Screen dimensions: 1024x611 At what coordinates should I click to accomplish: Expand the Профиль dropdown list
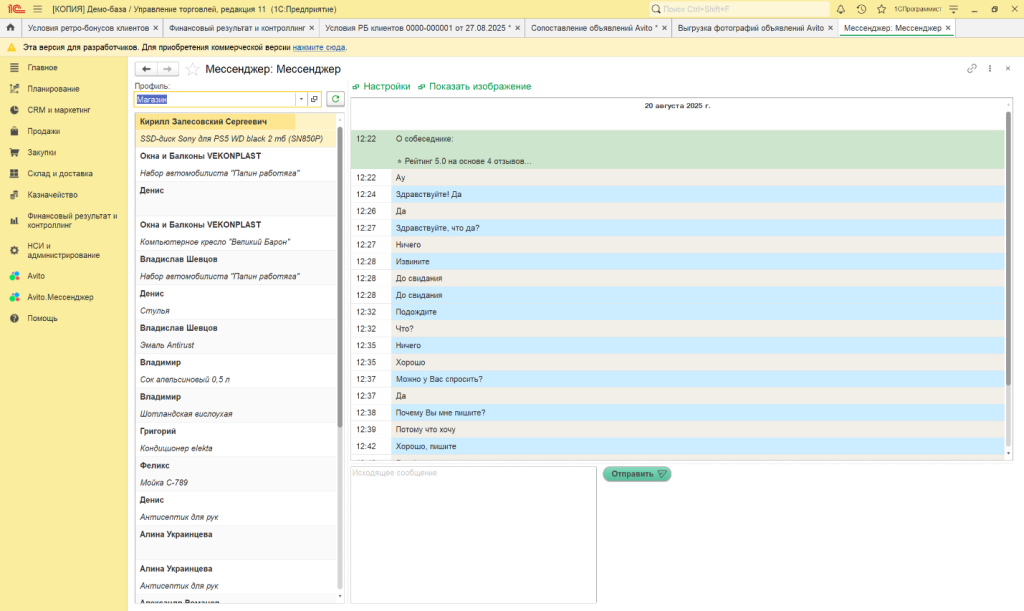pyautogui.click(x=300, y=99)
